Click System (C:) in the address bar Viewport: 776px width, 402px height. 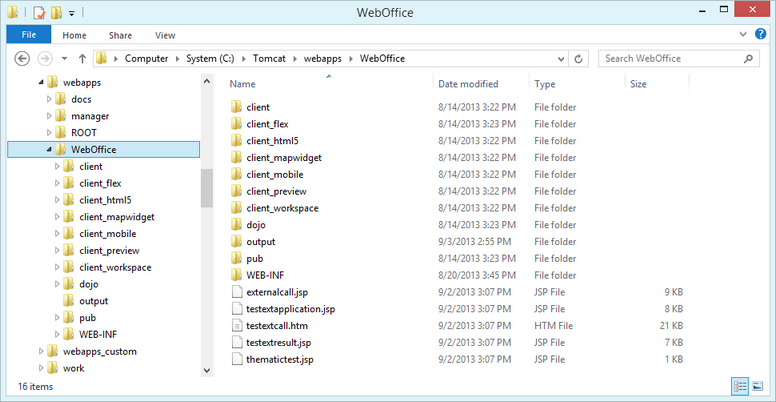[x=212, y=58]
